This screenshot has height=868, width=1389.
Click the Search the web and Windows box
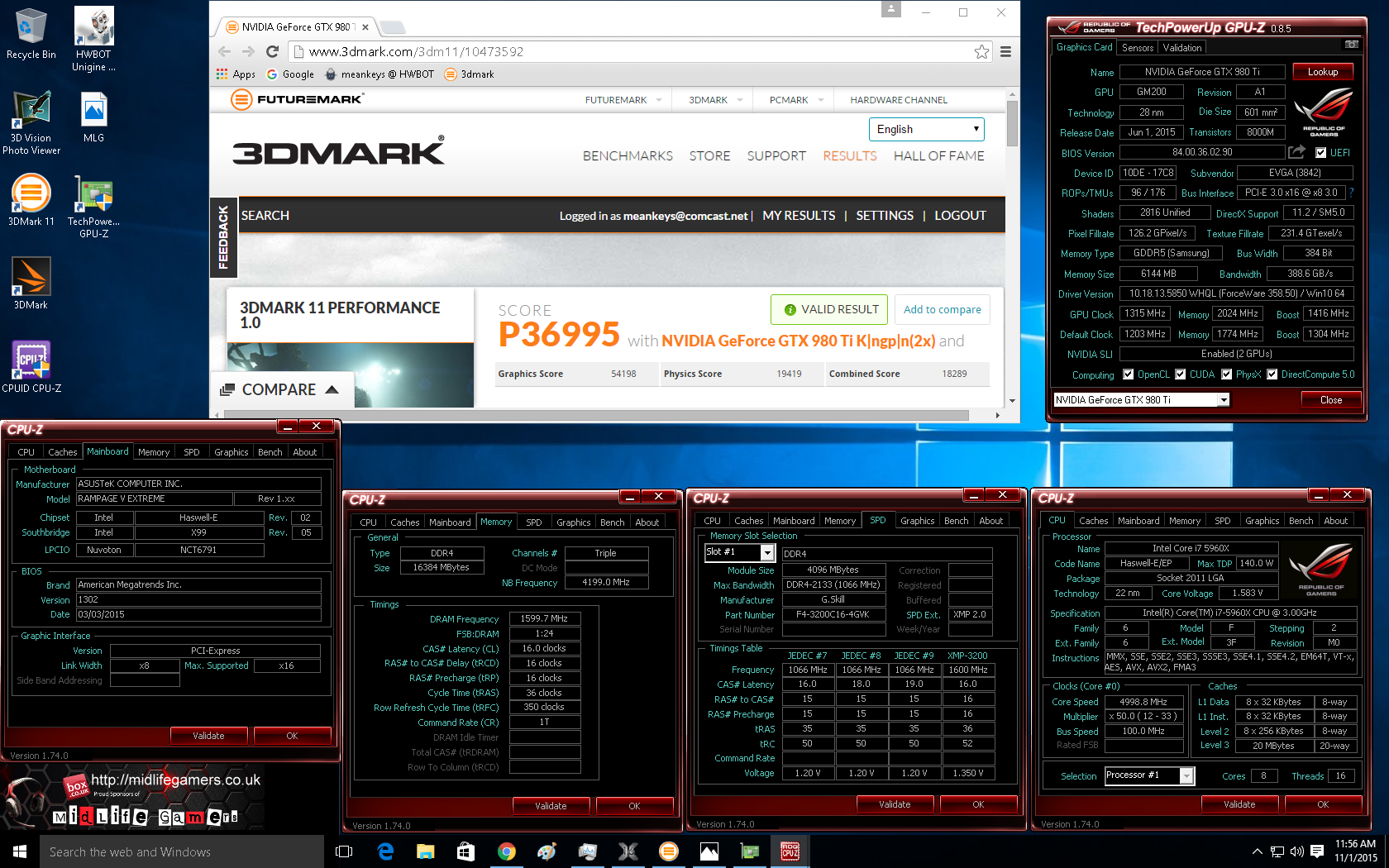(x=182, y=851)
